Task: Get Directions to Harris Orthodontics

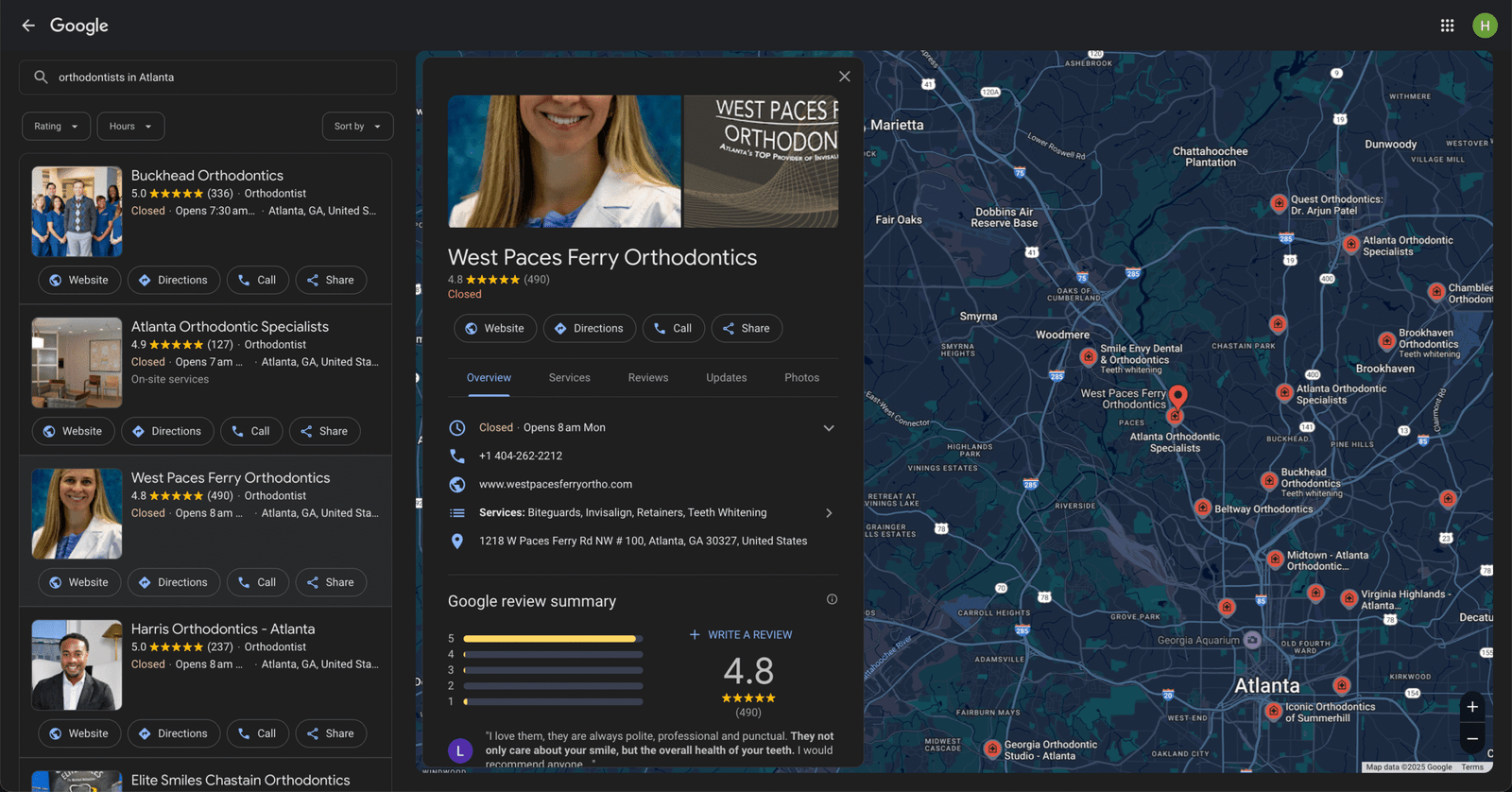Action: point(174,733)
